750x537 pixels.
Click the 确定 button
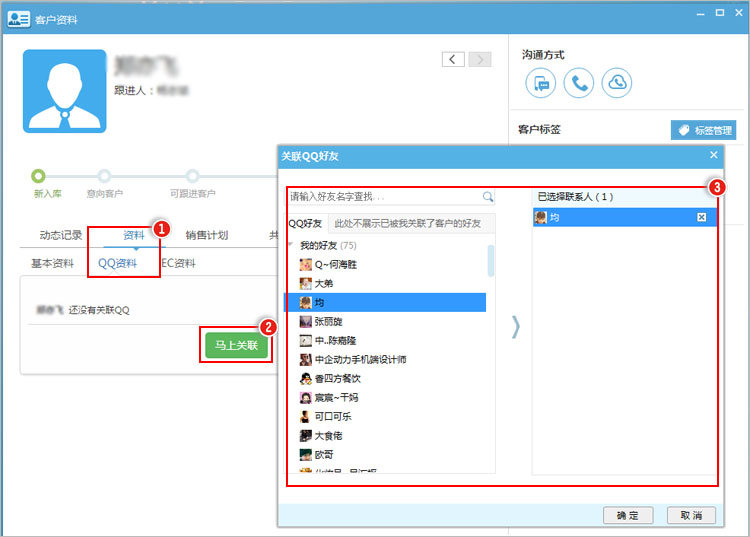click(x=628, y=515)
